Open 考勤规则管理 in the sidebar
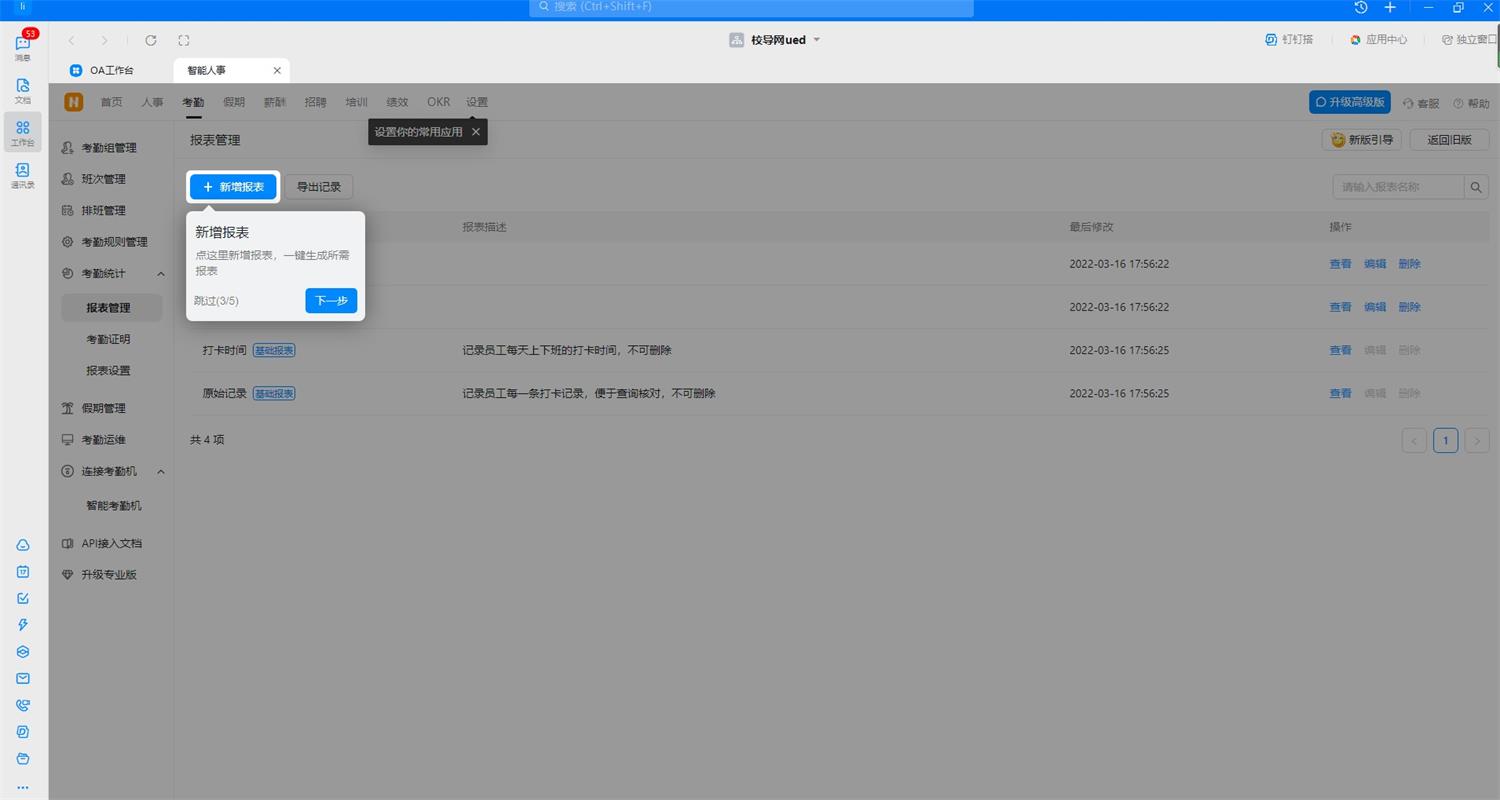 (x=114, y=242)
